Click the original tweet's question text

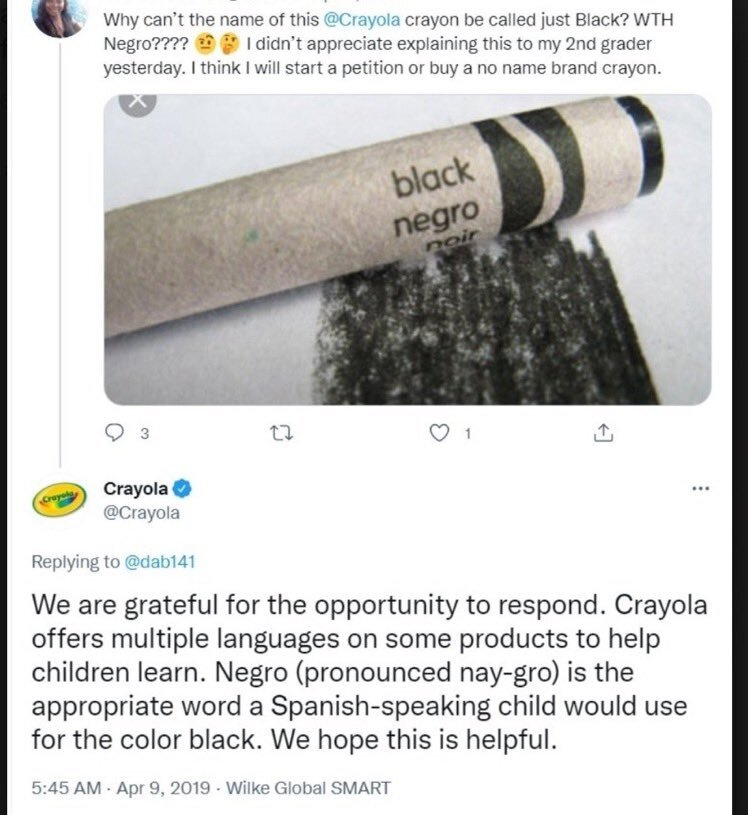(380, 46)
